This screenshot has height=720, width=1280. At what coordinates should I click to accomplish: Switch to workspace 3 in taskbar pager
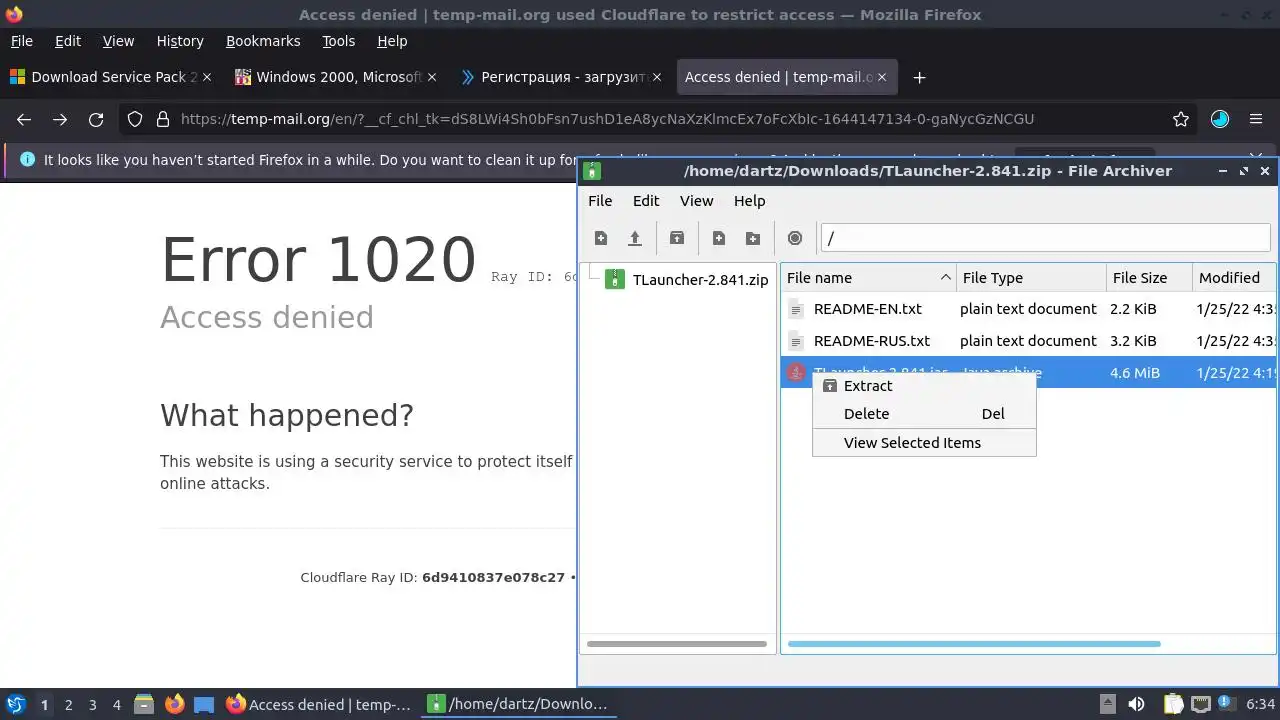click(x=92, y=704)
